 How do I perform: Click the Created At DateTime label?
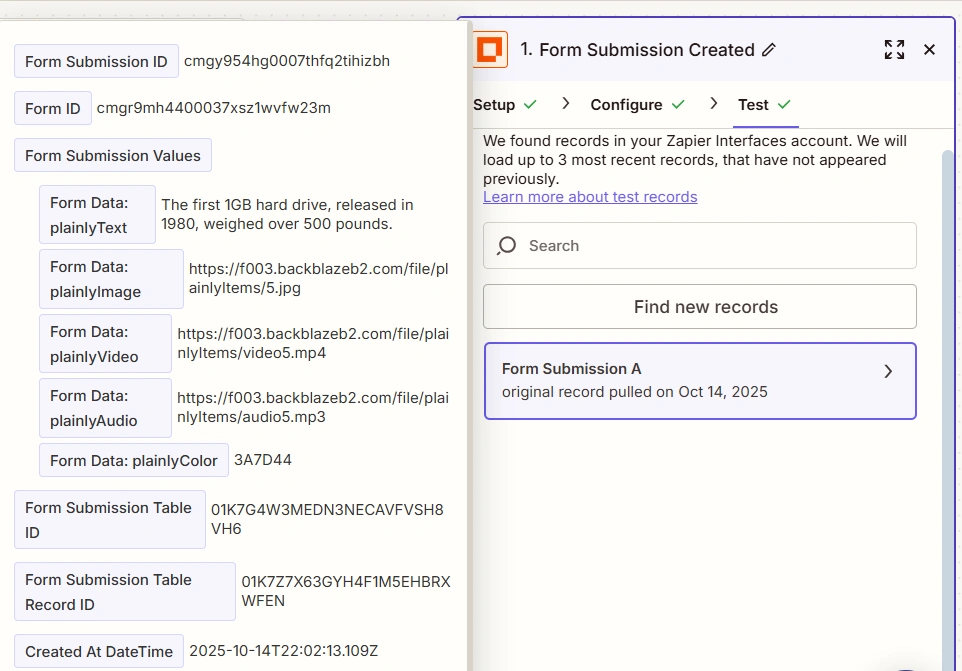[99, 651]
